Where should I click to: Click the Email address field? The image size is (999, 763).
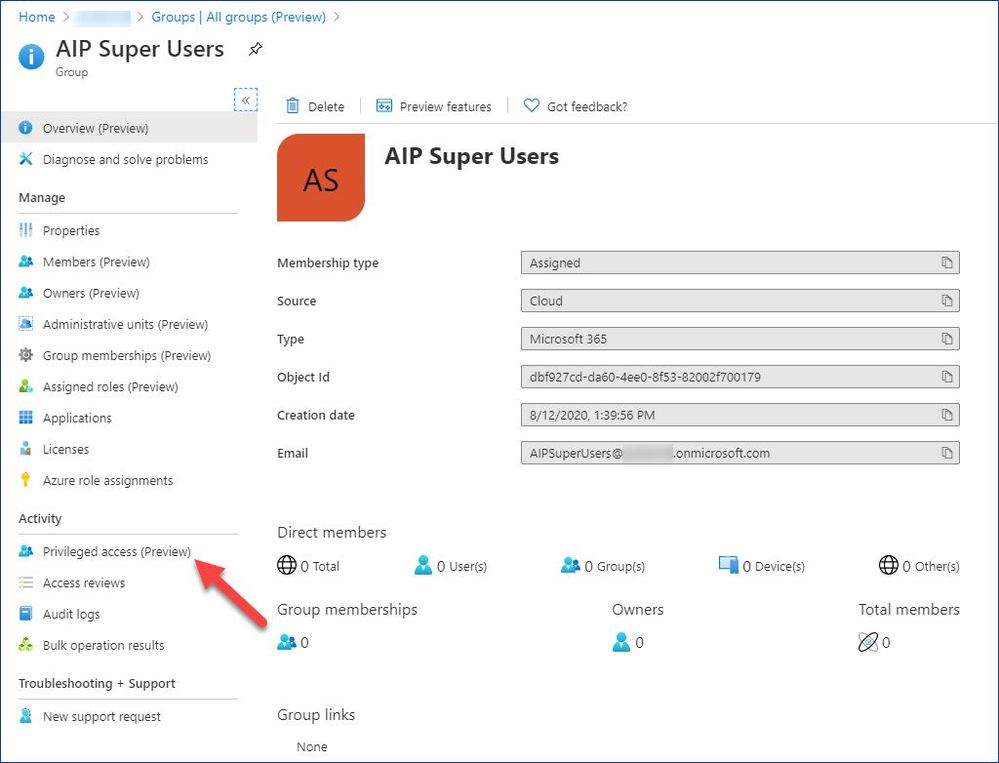[740, 453]
